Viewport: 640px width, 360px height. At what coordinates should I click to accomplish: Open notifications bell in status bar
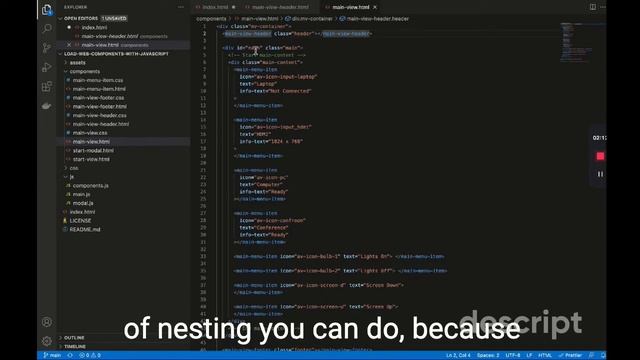pos(603,356)
